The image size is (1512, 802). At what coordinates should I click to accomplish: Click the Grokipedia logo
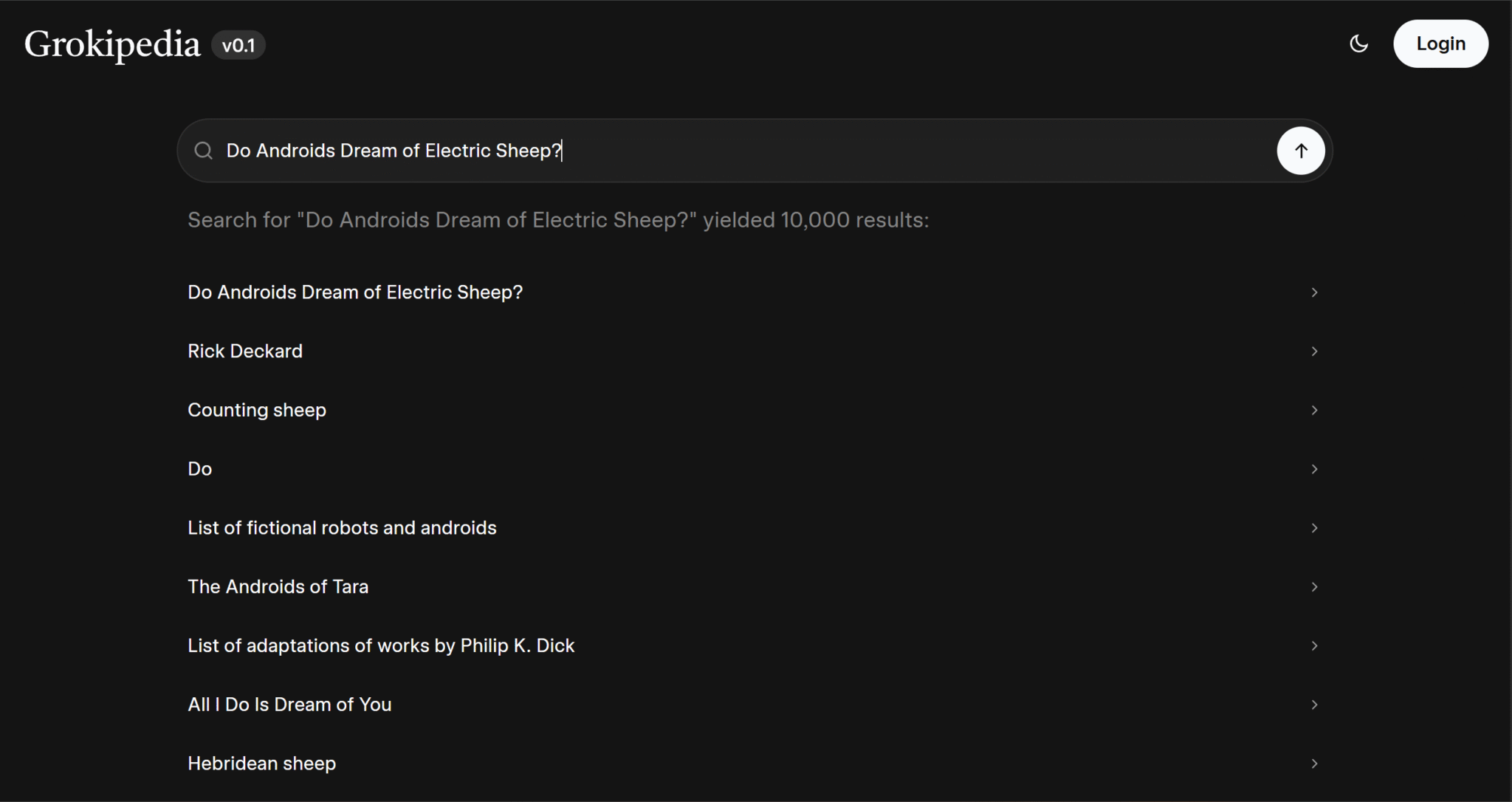click(x=112, y=44)
